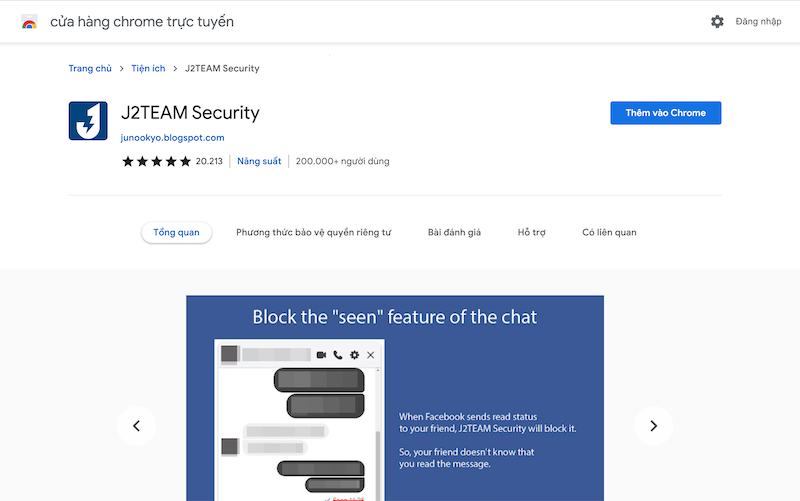Open settings via the gear icon

pyautogui.click(x=717, y=21)
